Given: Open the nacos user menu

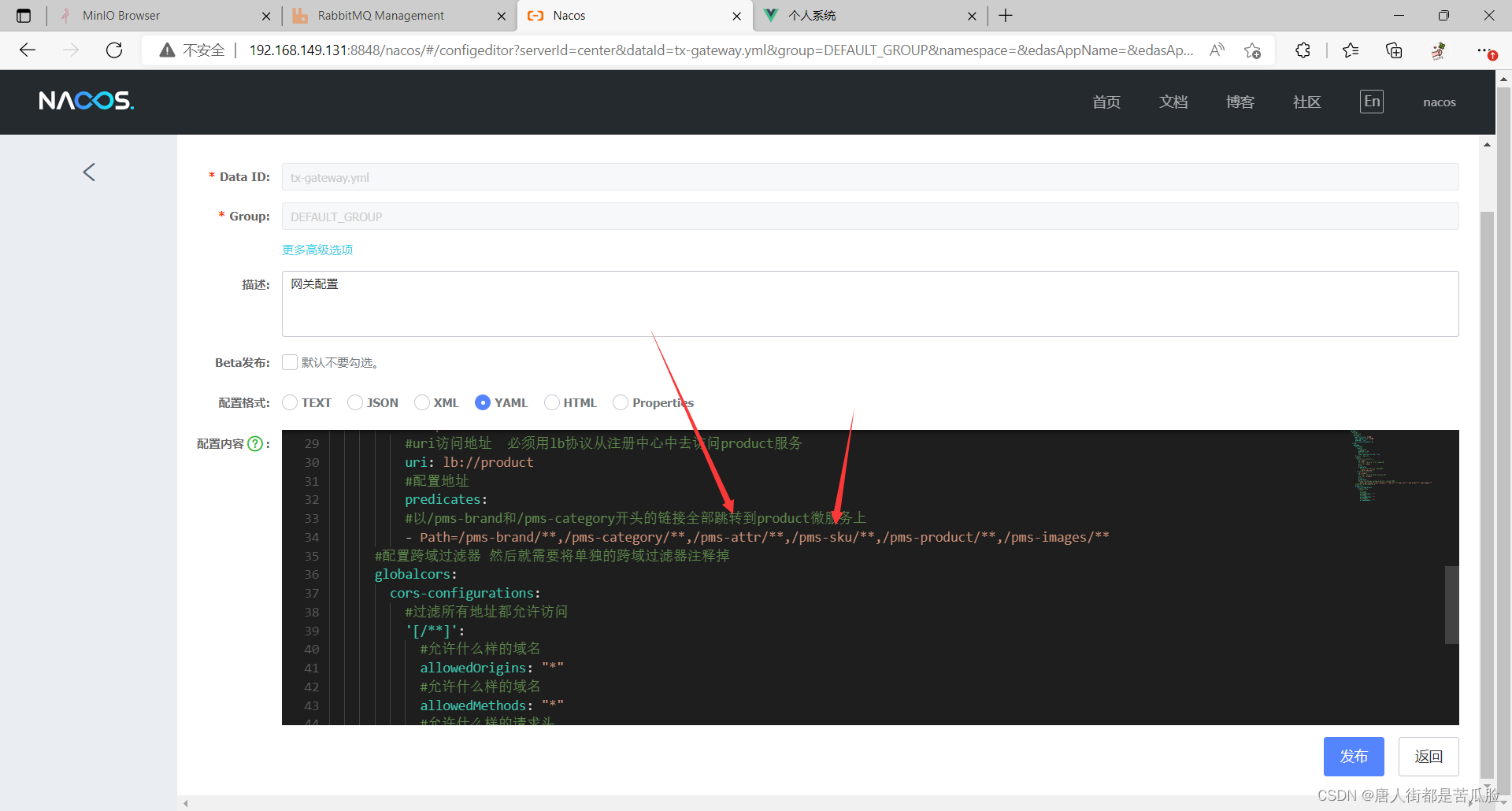Looking at the screenshot, I should click(x=1439, y=102).
